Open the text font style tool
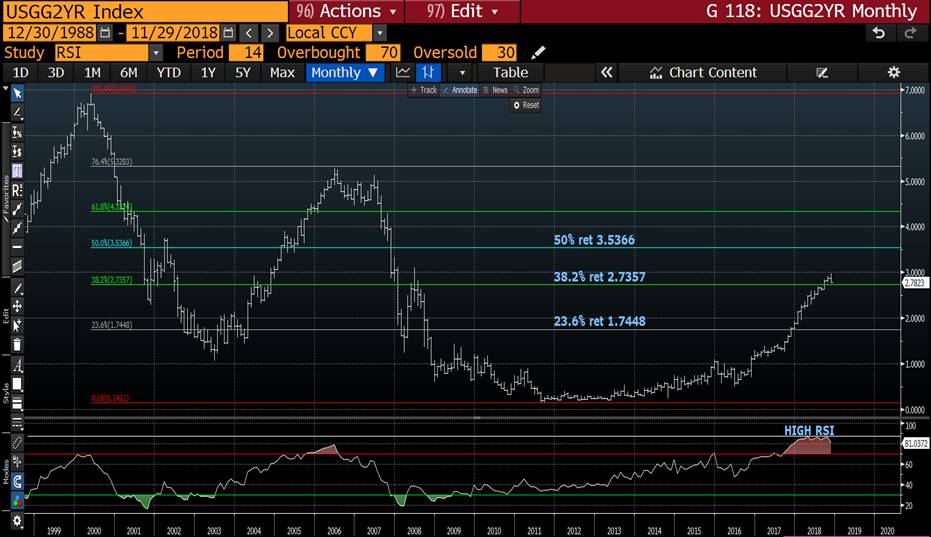Screen dimensions: 931x537 (17, 365)
